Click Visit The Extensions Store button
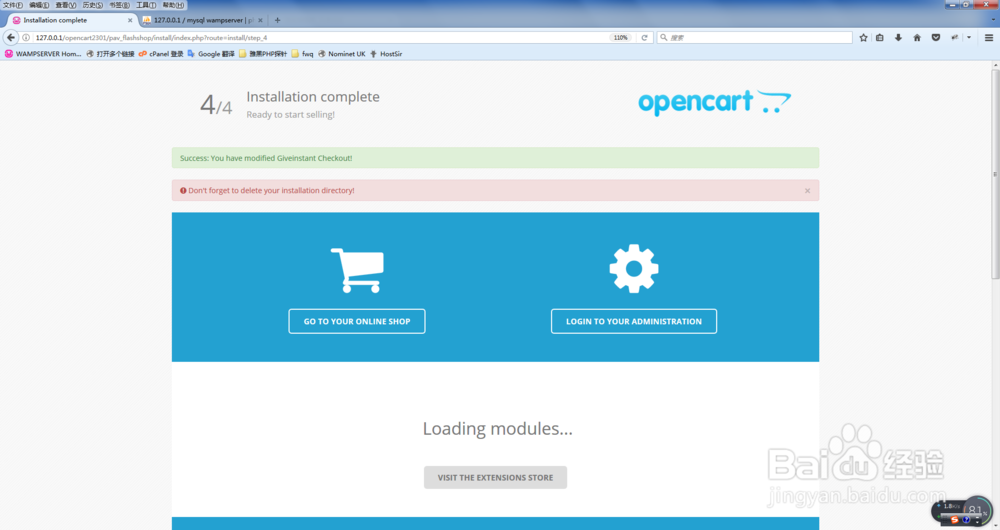The image size is (1000, 530). (496, 478)
